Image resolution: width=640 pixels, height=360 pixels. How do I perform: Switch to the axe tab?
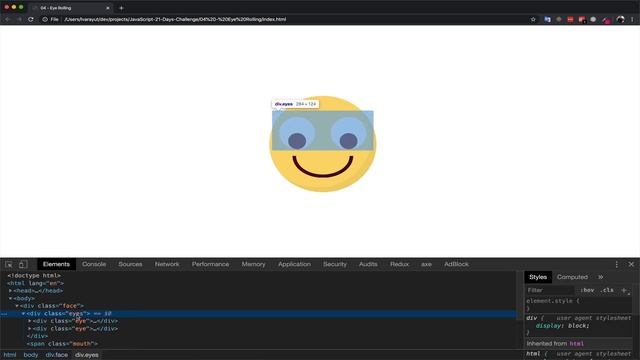pyautogui.click(x=426, y=264)
